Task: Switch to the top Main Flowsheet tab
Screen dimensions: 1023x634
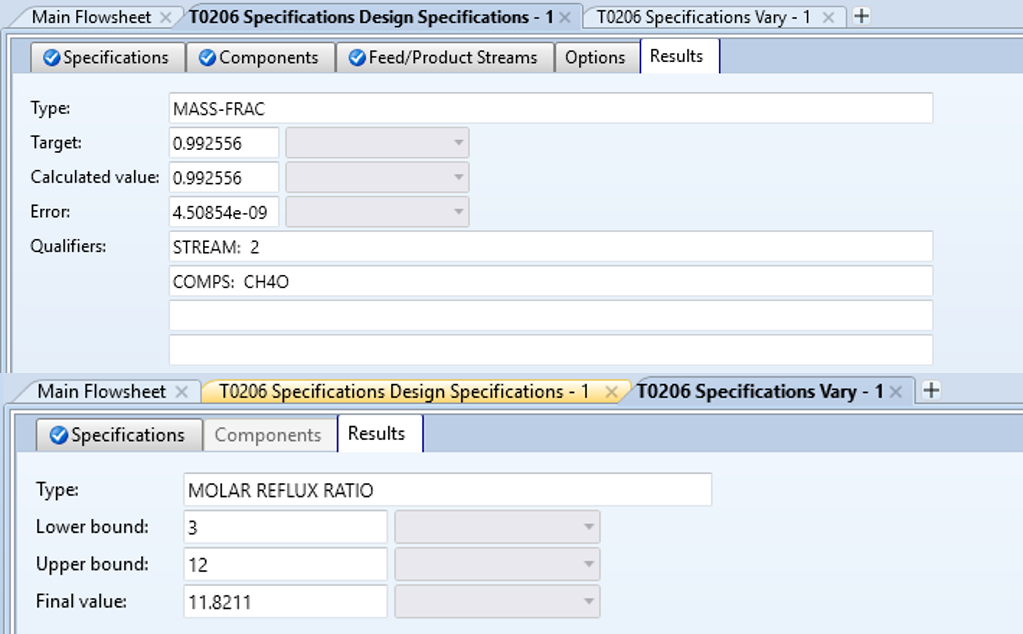Action: 90,17
